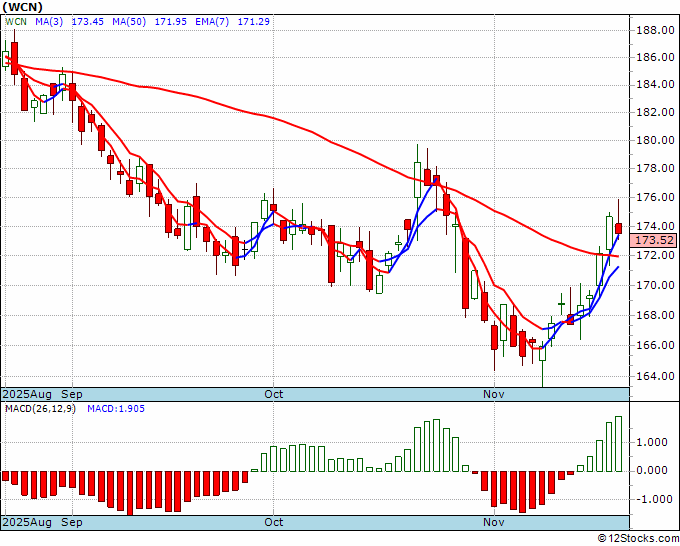
Task: Click the 188.00 price axis label
Action: [x=655, y=30]
